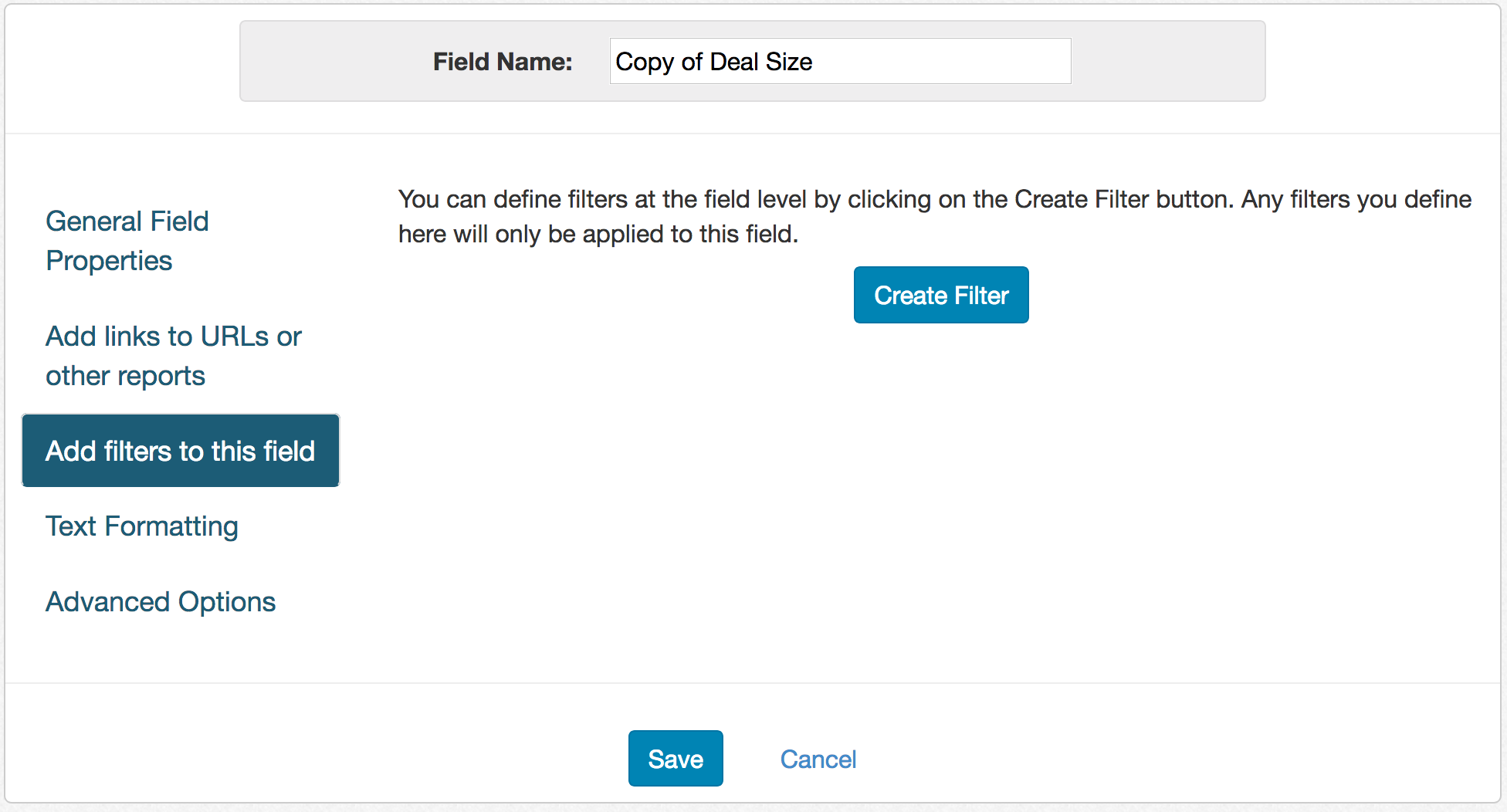Click the filter description paragraph text
1507x812 pixels.
934,216
